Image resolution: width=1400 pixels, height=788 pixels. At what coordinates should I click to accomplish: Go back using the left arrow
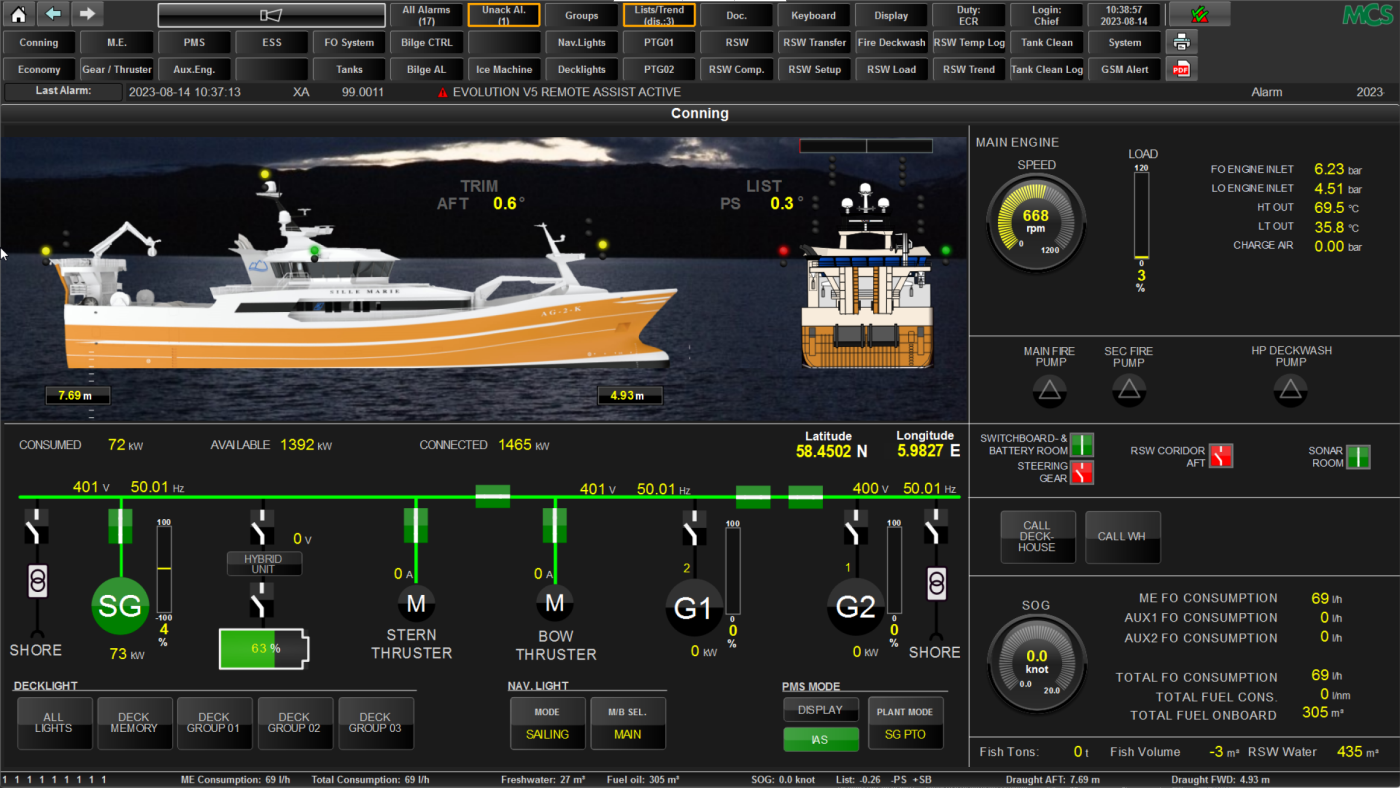pos(54,14)
